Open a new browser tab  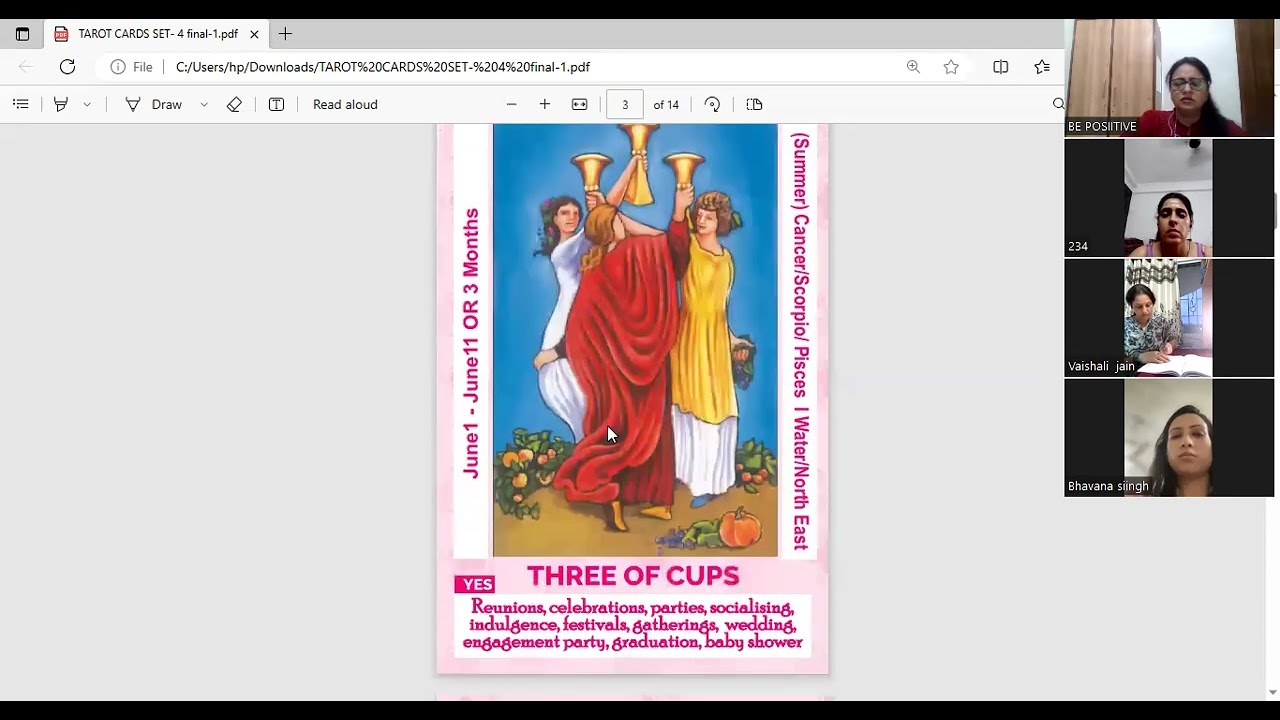(x=285, y=34)
